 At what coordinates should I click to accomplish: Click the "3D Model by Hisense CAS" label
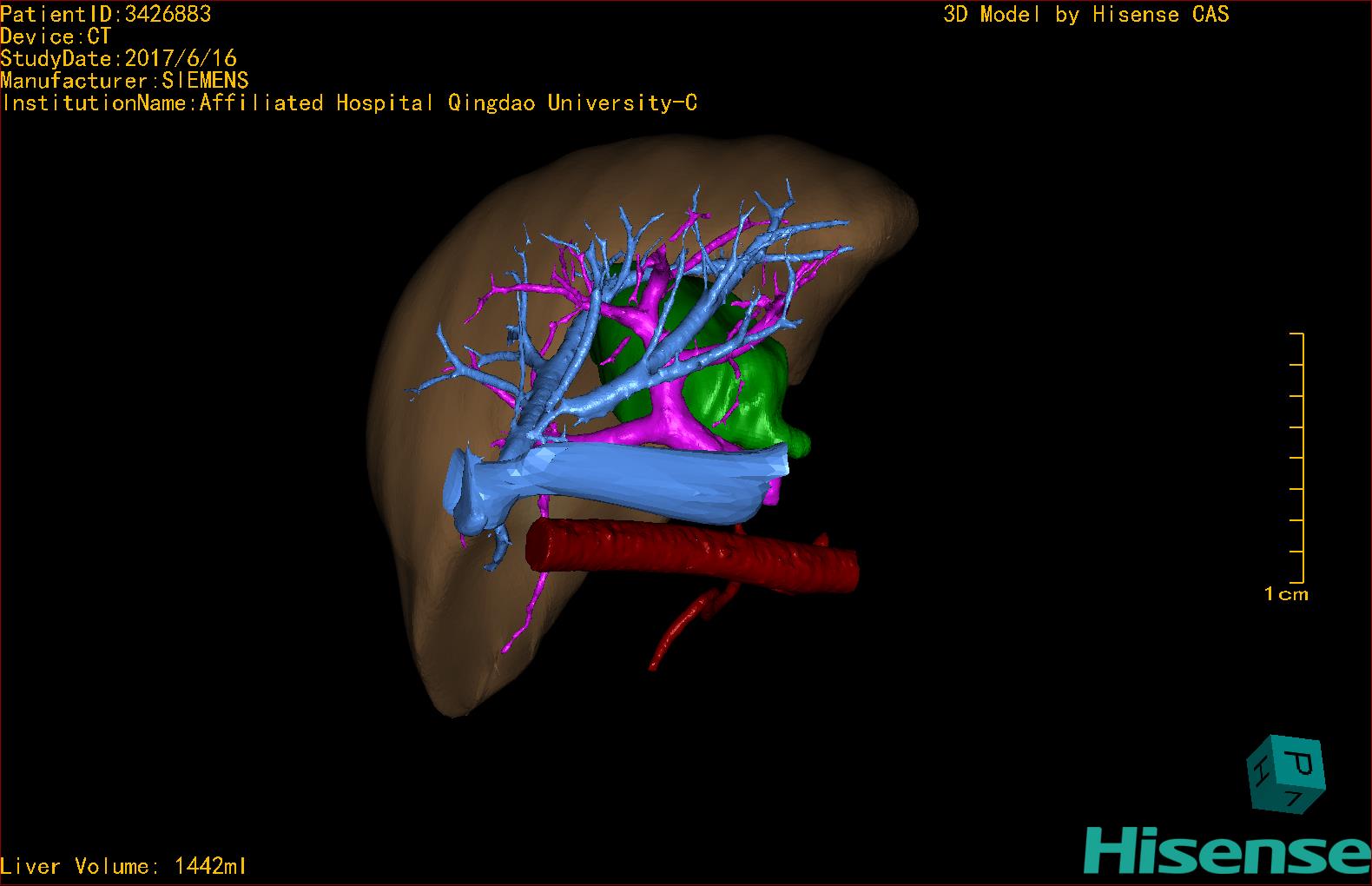1086,14
